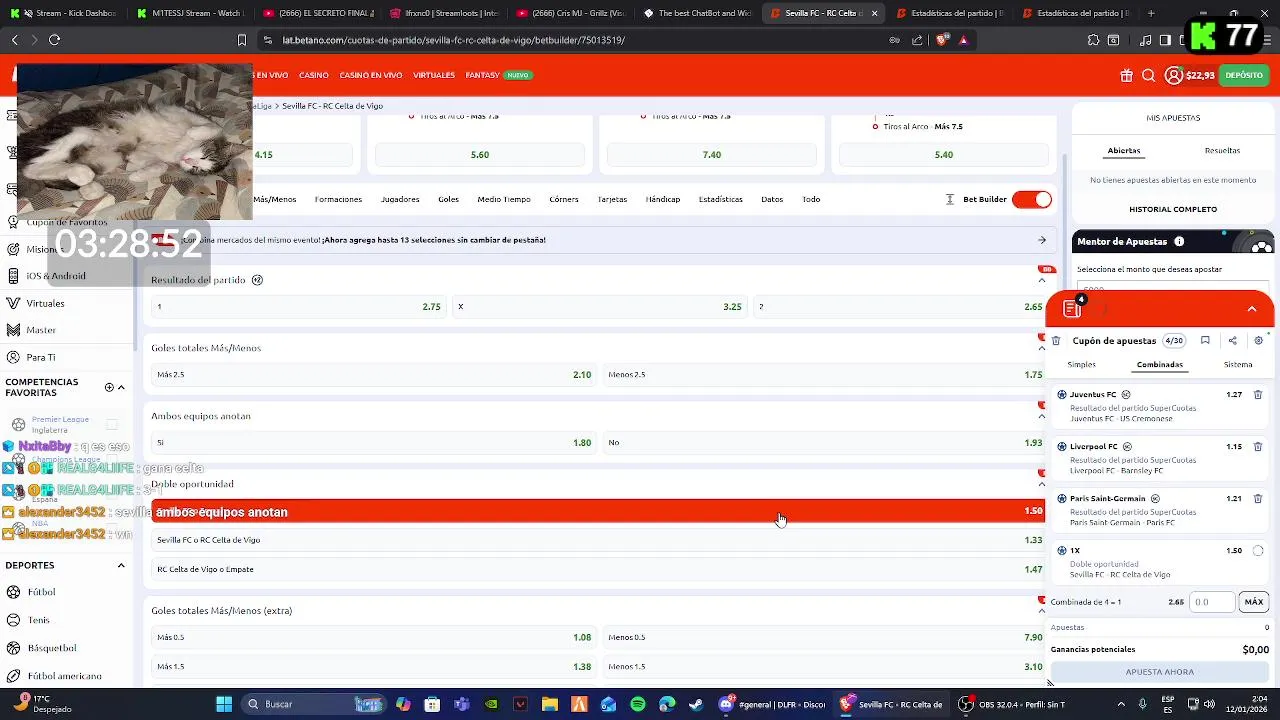Screen dimensions: 1280x720
Task: Bookmark this page in the address bar
Action: click(241, 40)
